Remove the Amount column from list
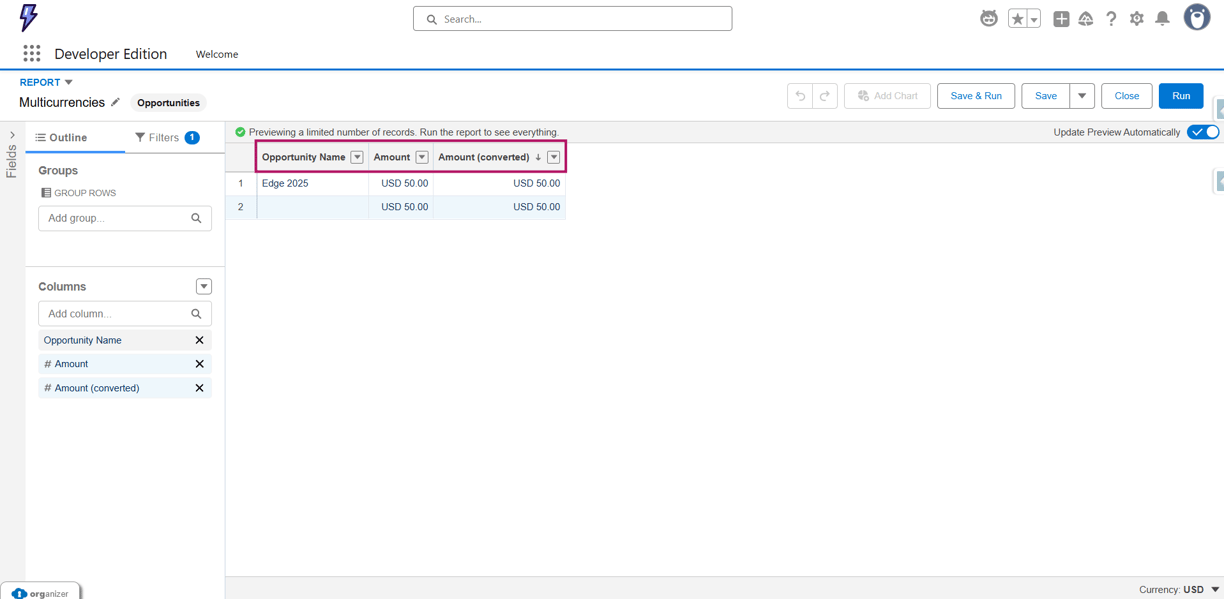1224x599 pixels. pyautogui.click(x=199, y=364)
